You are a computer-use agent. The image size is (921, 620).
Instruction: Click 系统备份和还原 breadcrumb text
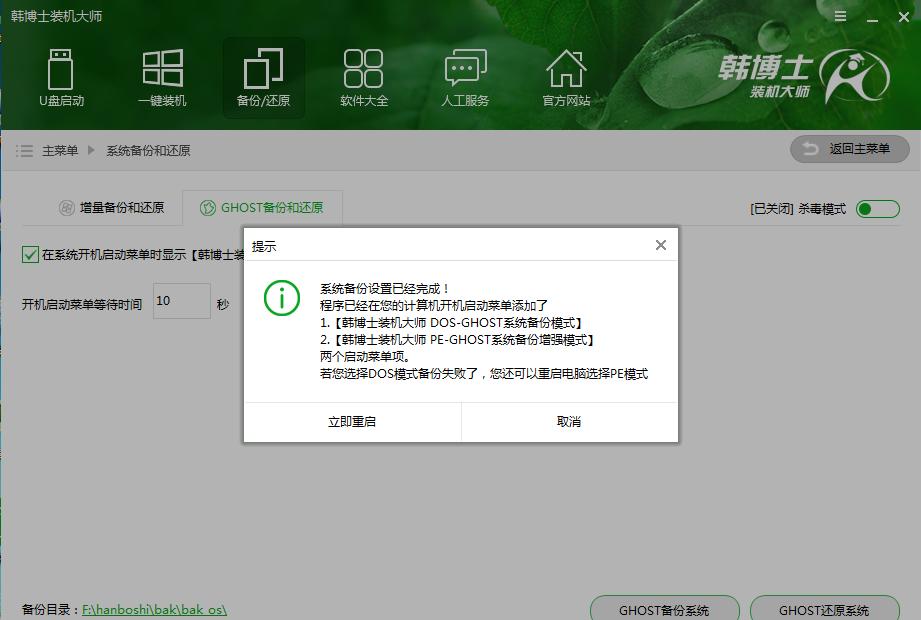(x=148, y=151)
